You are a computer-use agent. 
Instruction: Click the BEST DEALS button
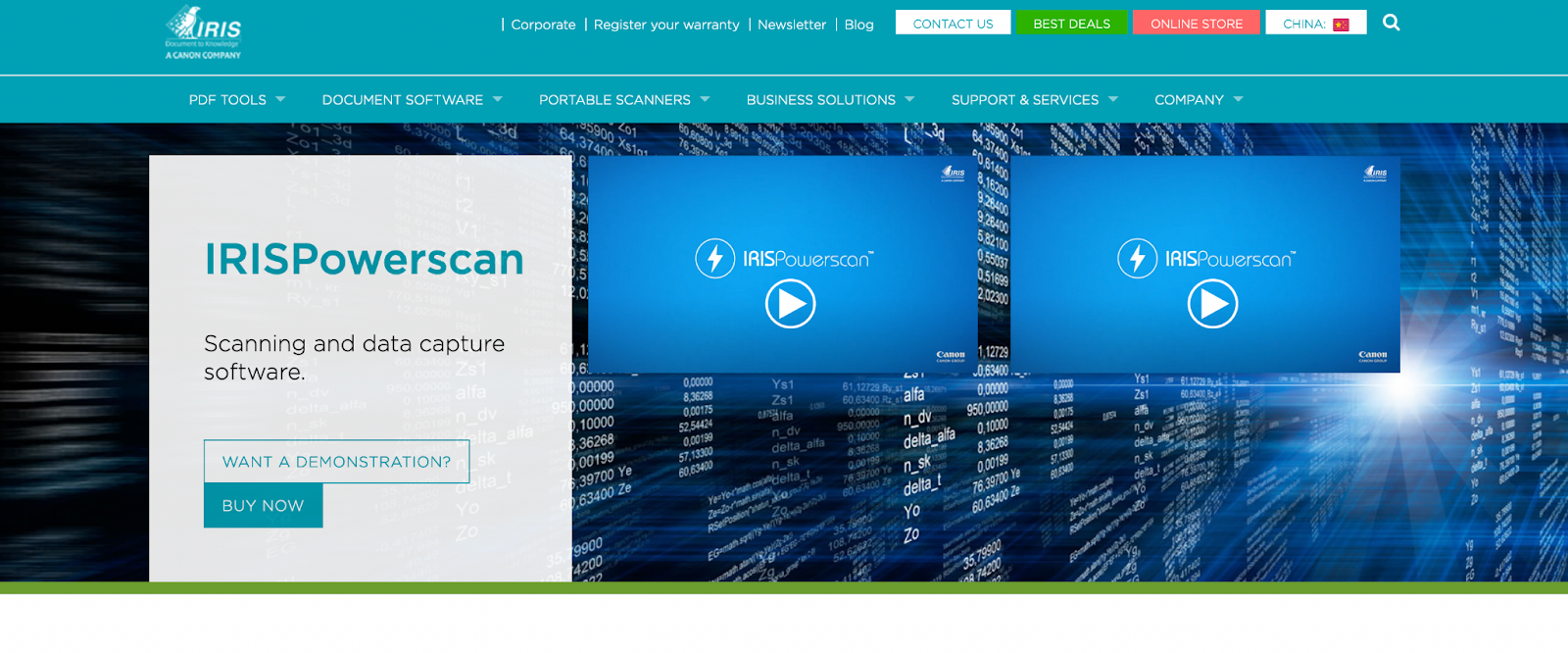1072,23
